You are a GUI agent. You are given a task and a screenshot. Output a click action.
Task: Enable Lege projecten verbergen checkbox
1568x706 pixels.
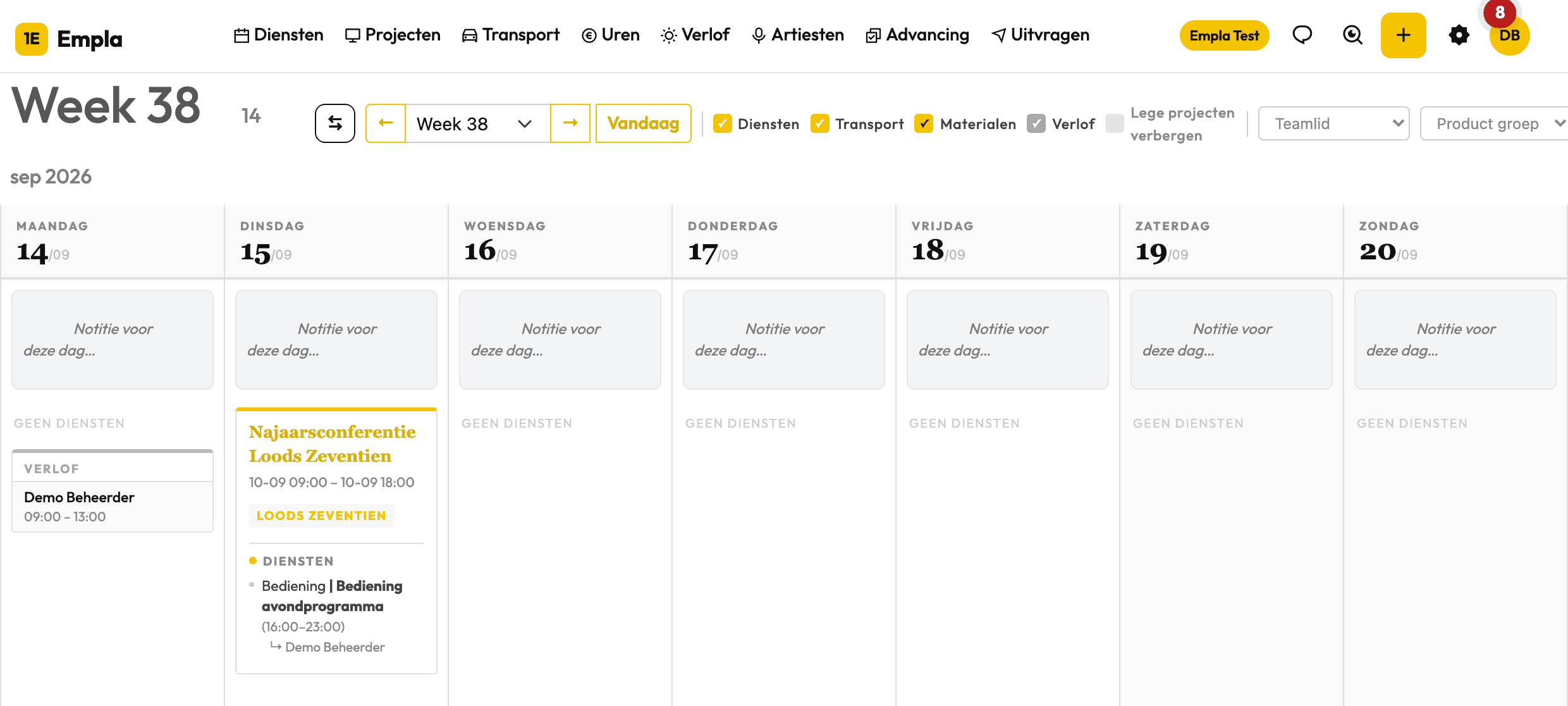coord(1115,123)
